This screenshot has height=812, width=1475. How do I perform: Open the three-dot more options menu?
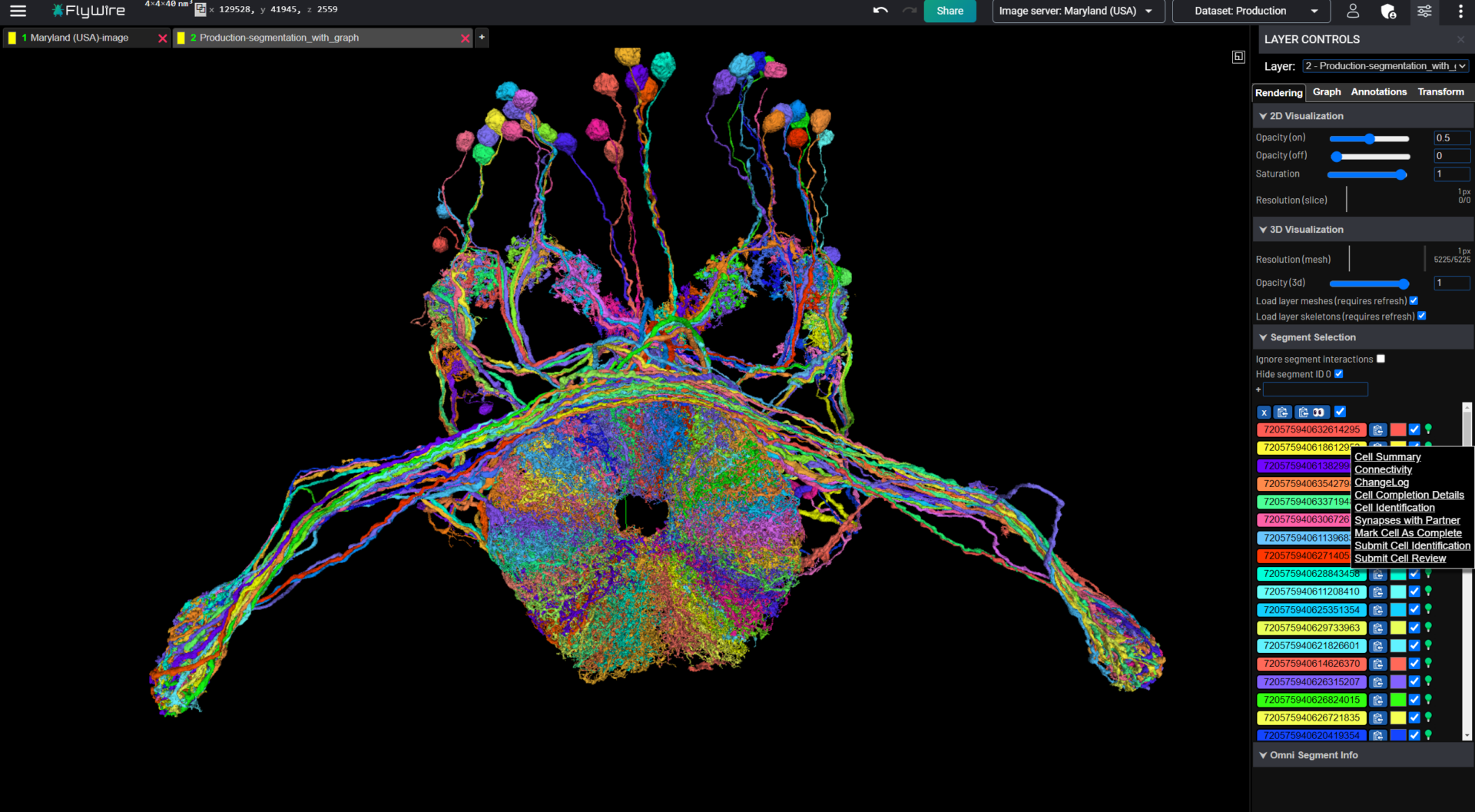click(1460, 11)
